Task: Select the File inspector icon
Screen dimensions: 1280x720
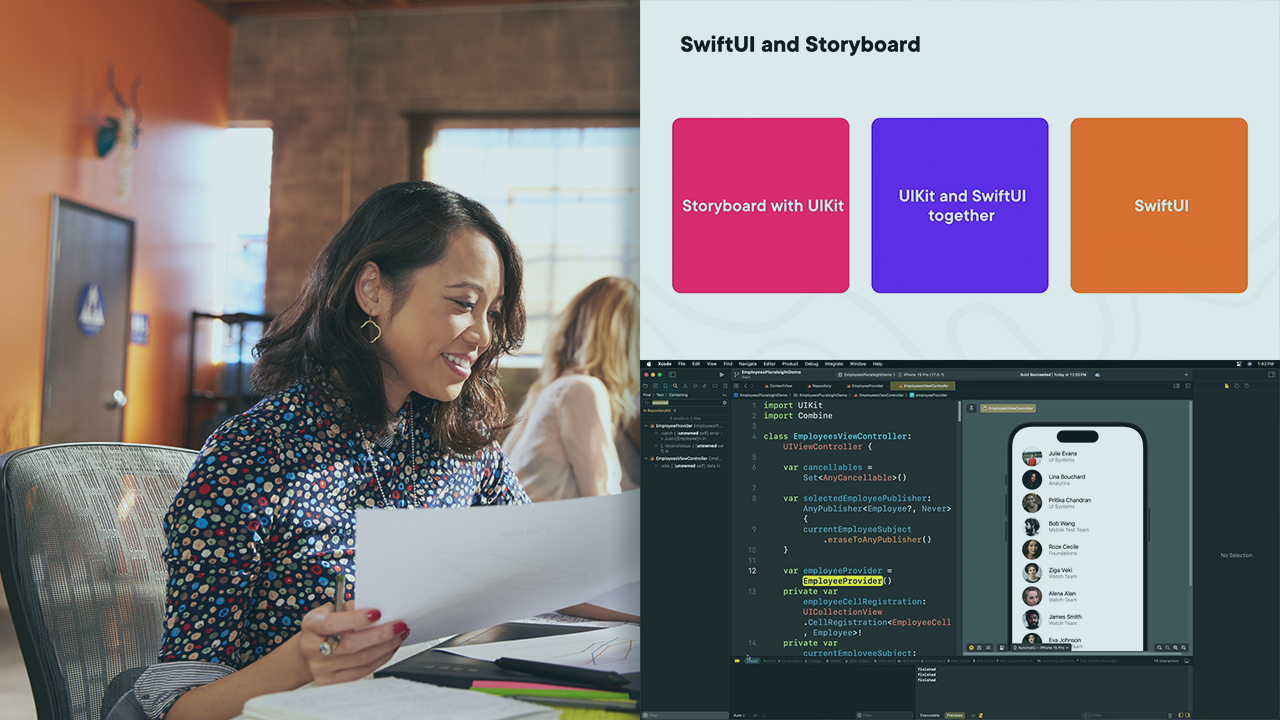Action: (x=1226, y=385)
